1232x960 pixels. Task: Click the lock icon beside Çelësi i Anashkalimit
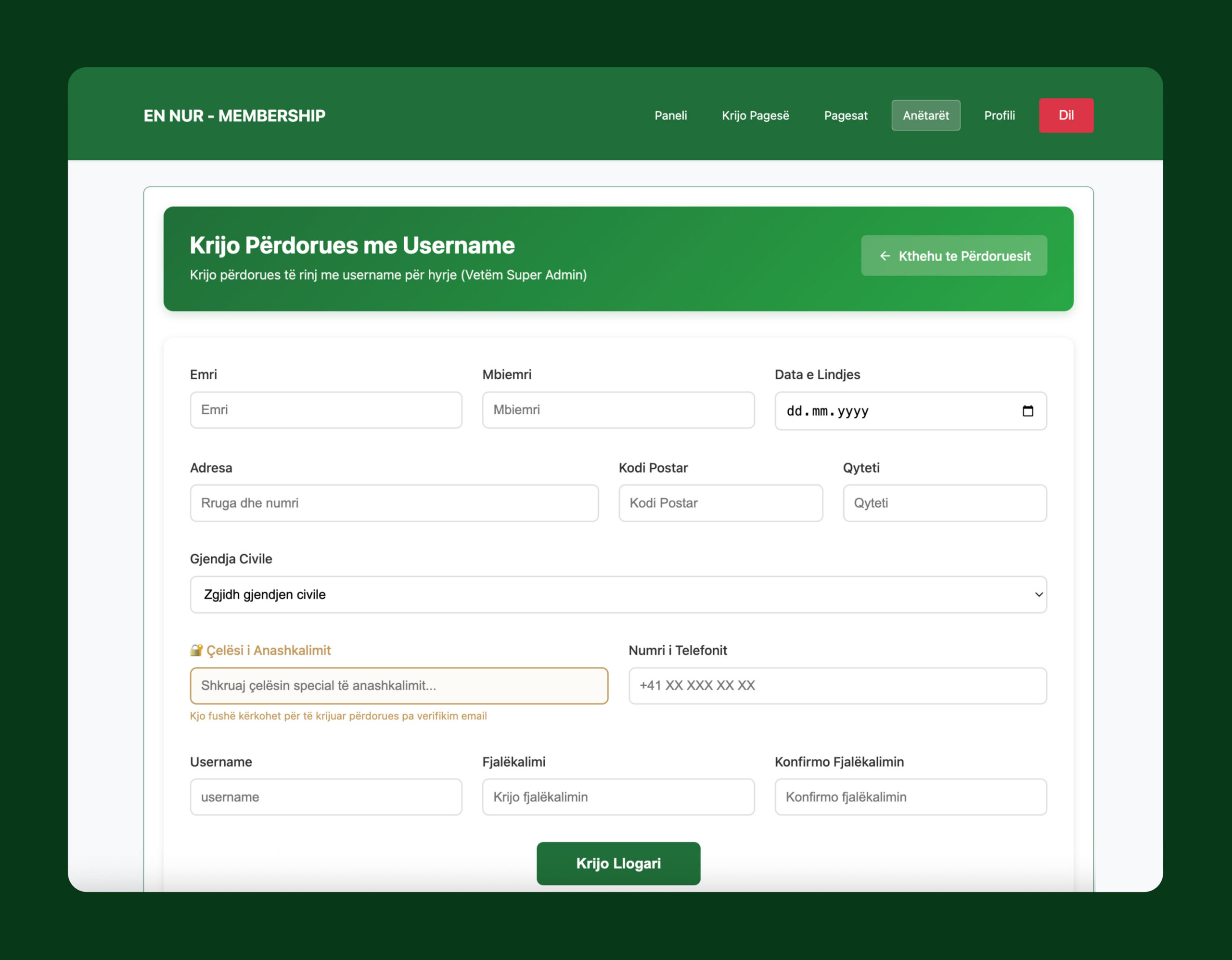click(x=196, y=650)
